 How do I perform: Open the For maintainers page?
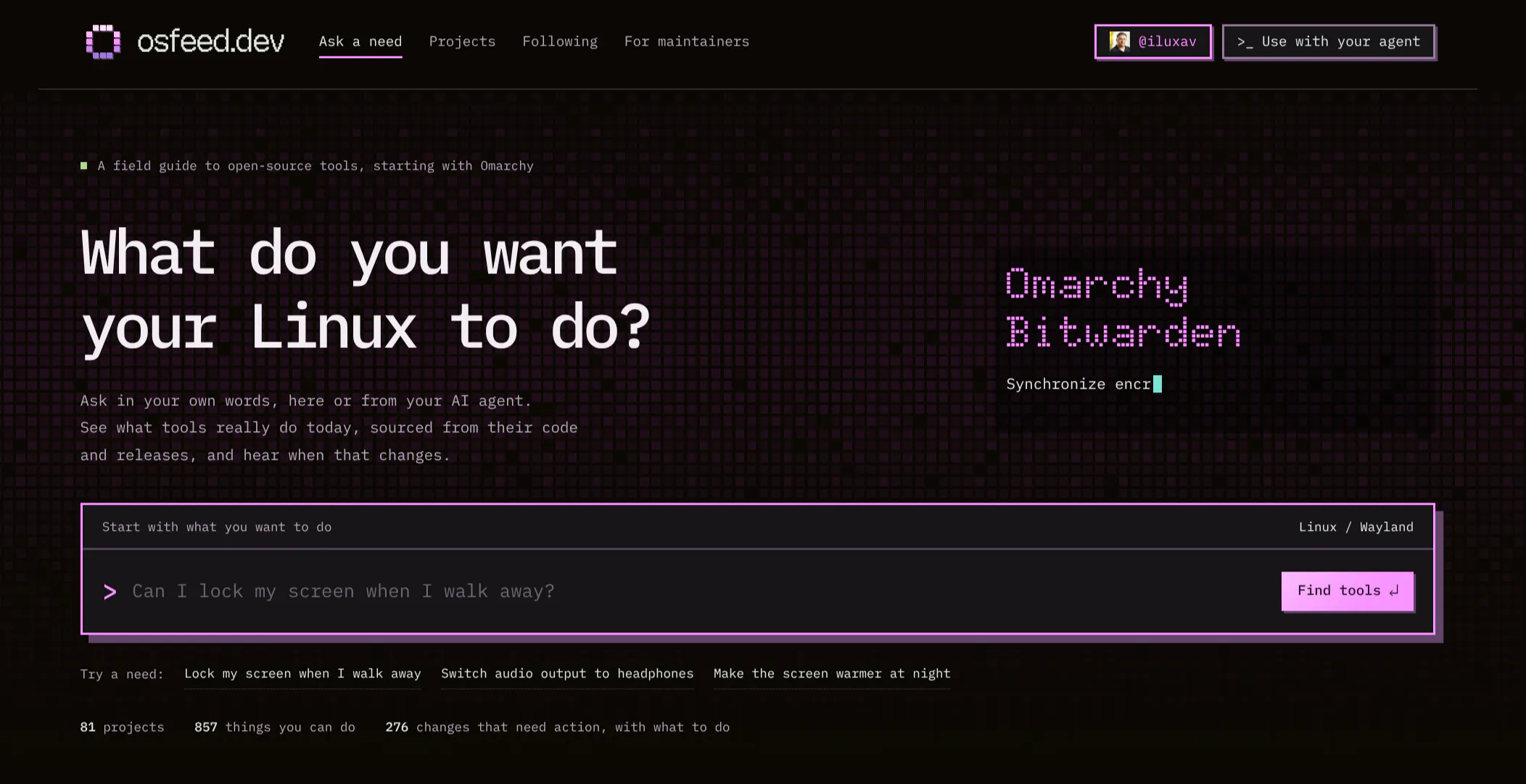click(687, 41)
